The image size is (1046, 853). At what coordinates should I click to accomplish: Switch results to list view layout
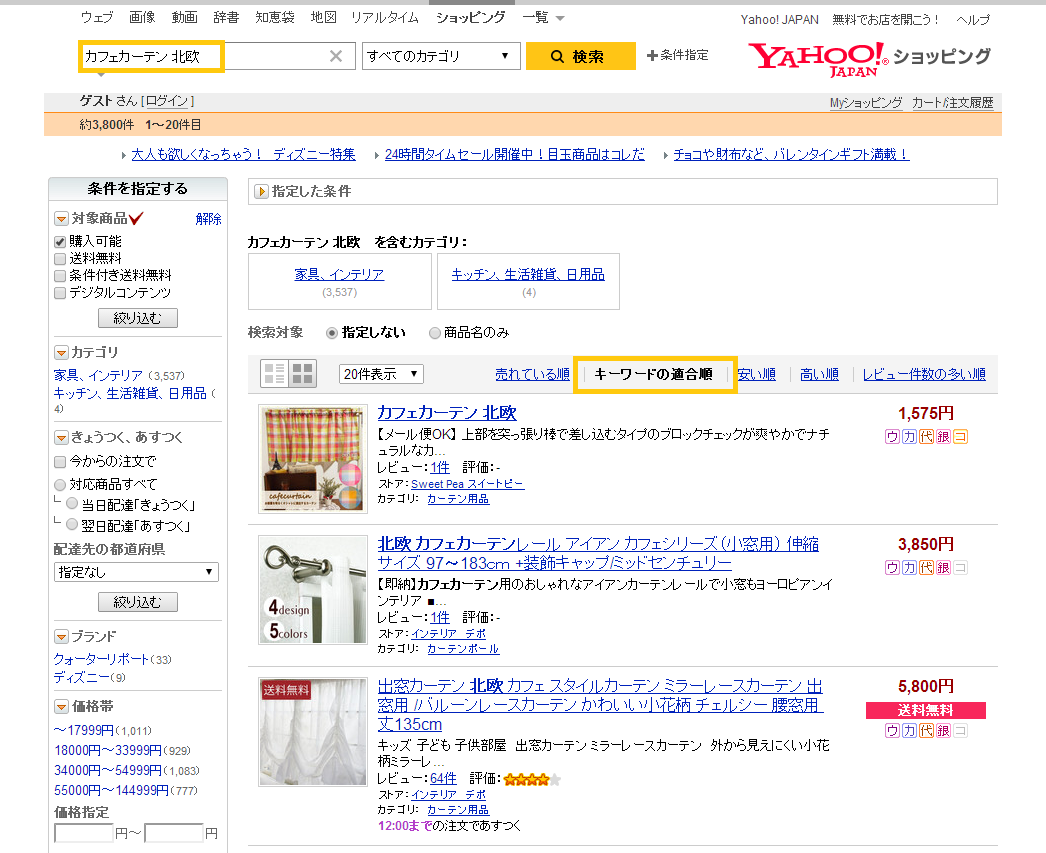tap(273, 372)
